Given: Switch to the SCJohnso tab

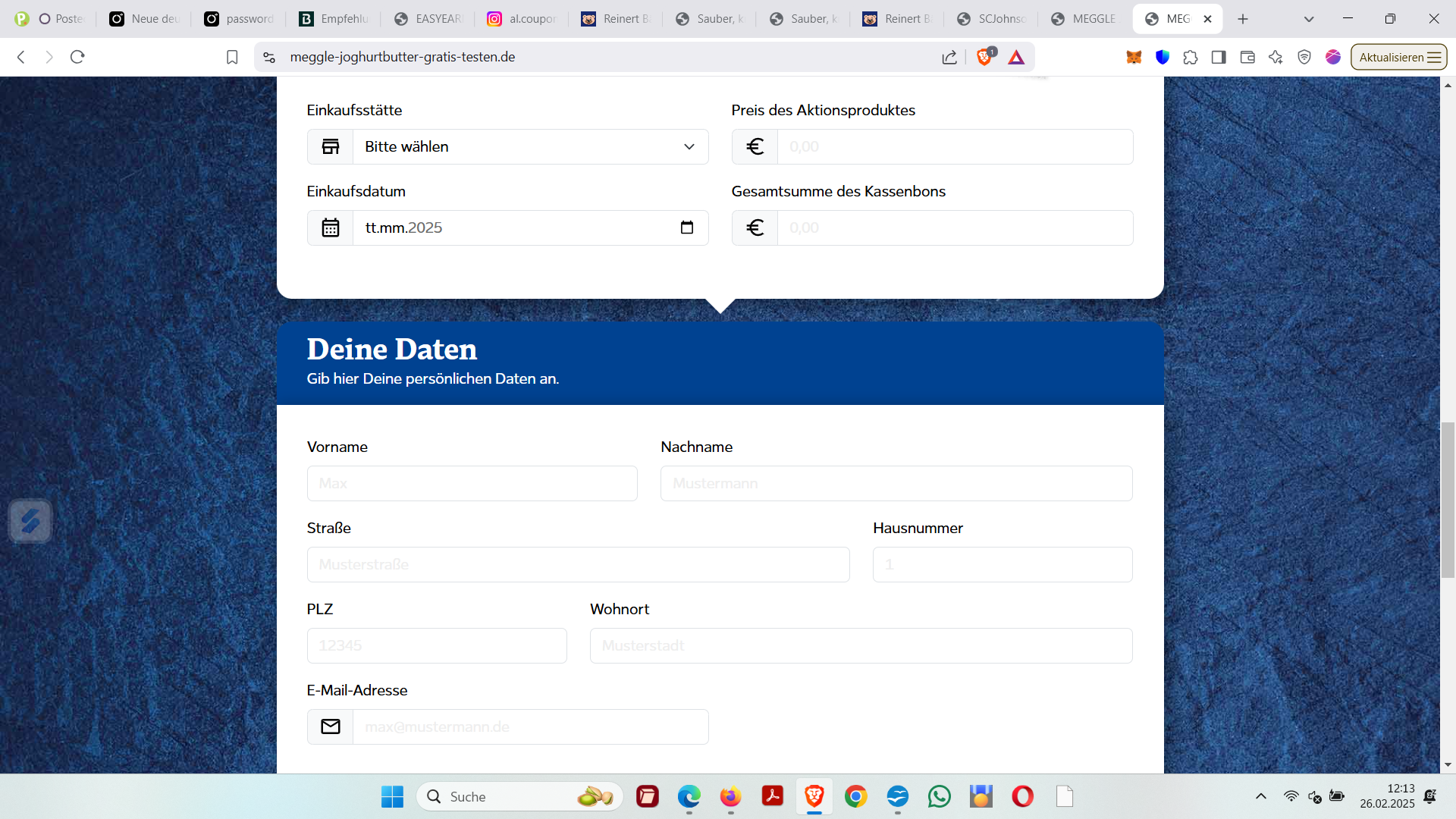Looking at the screenshot, I should point(992,19).
